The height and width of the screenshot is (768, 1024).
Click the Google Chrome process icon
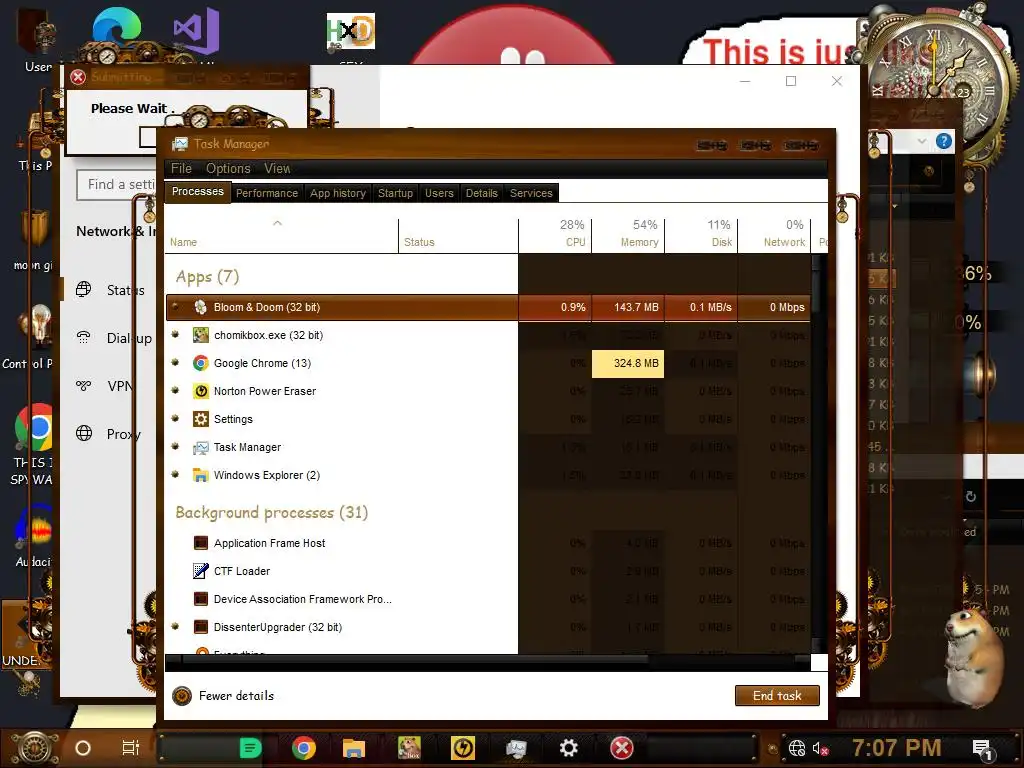point(200,363)
